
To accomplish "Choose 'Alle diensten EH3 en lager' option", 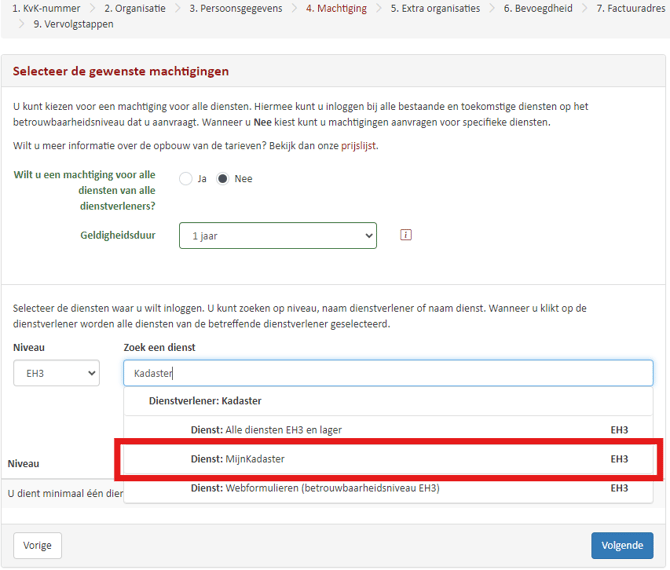I will [x=388, y=430].
